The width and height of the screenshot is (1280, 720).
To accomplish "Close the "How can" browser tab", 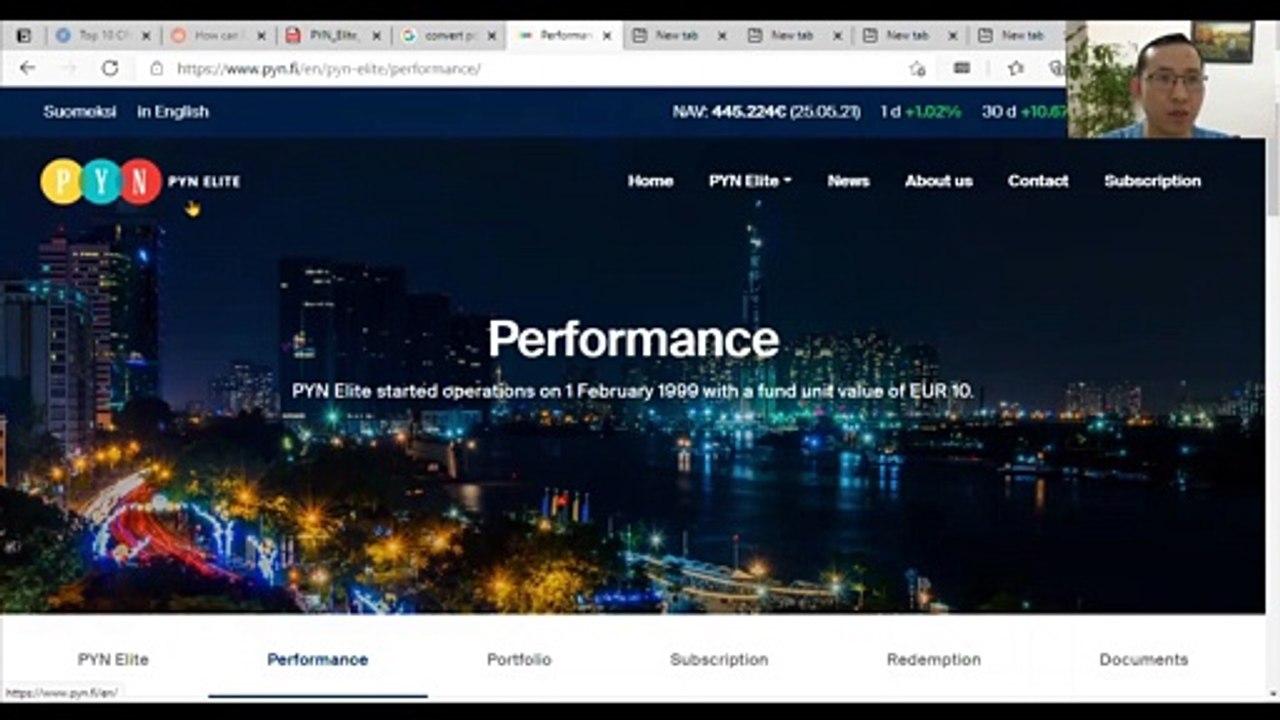I will pos(261,35).
